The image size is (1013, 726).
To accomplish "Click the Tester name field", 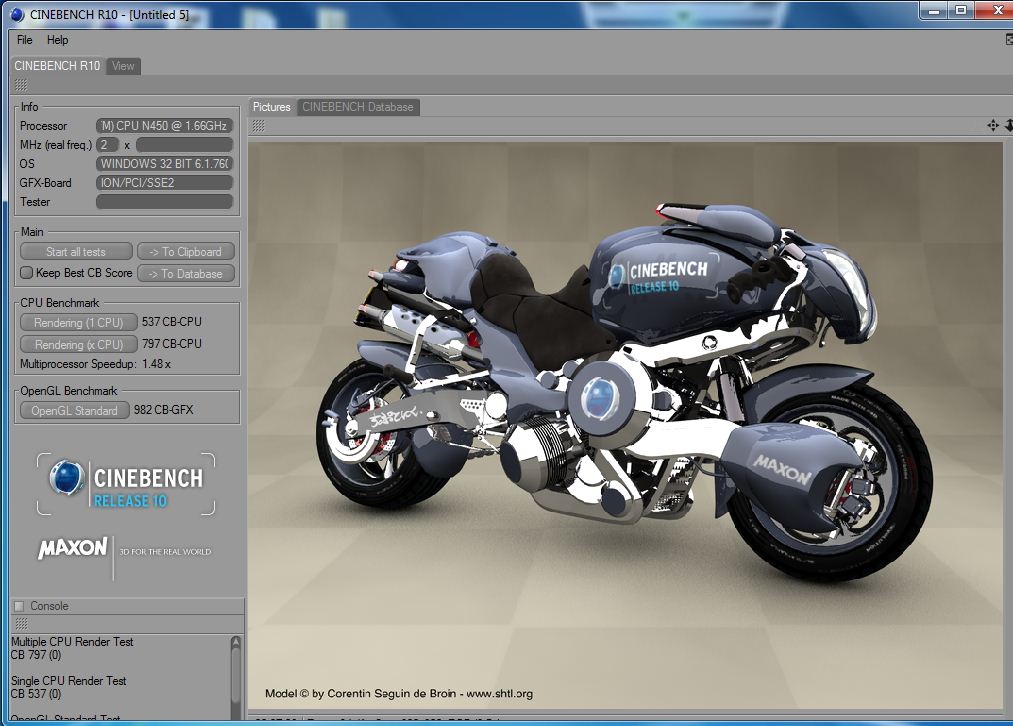I will [x=164, y=202].
